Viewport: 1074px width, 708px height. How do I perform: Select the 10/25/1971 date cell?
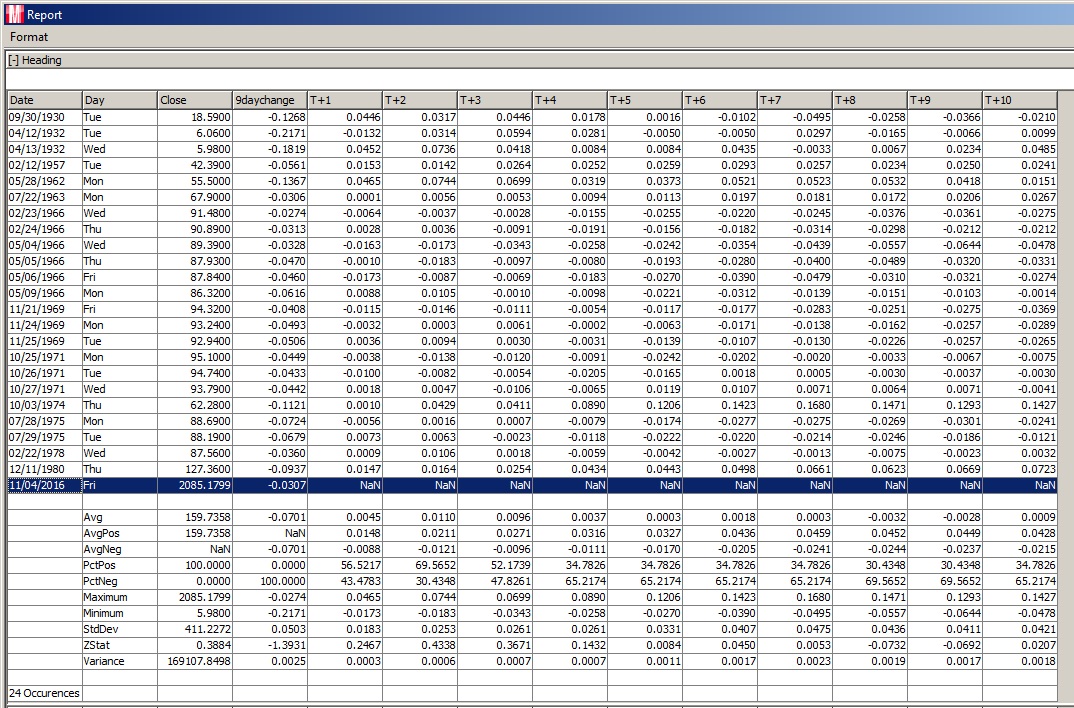45,357
